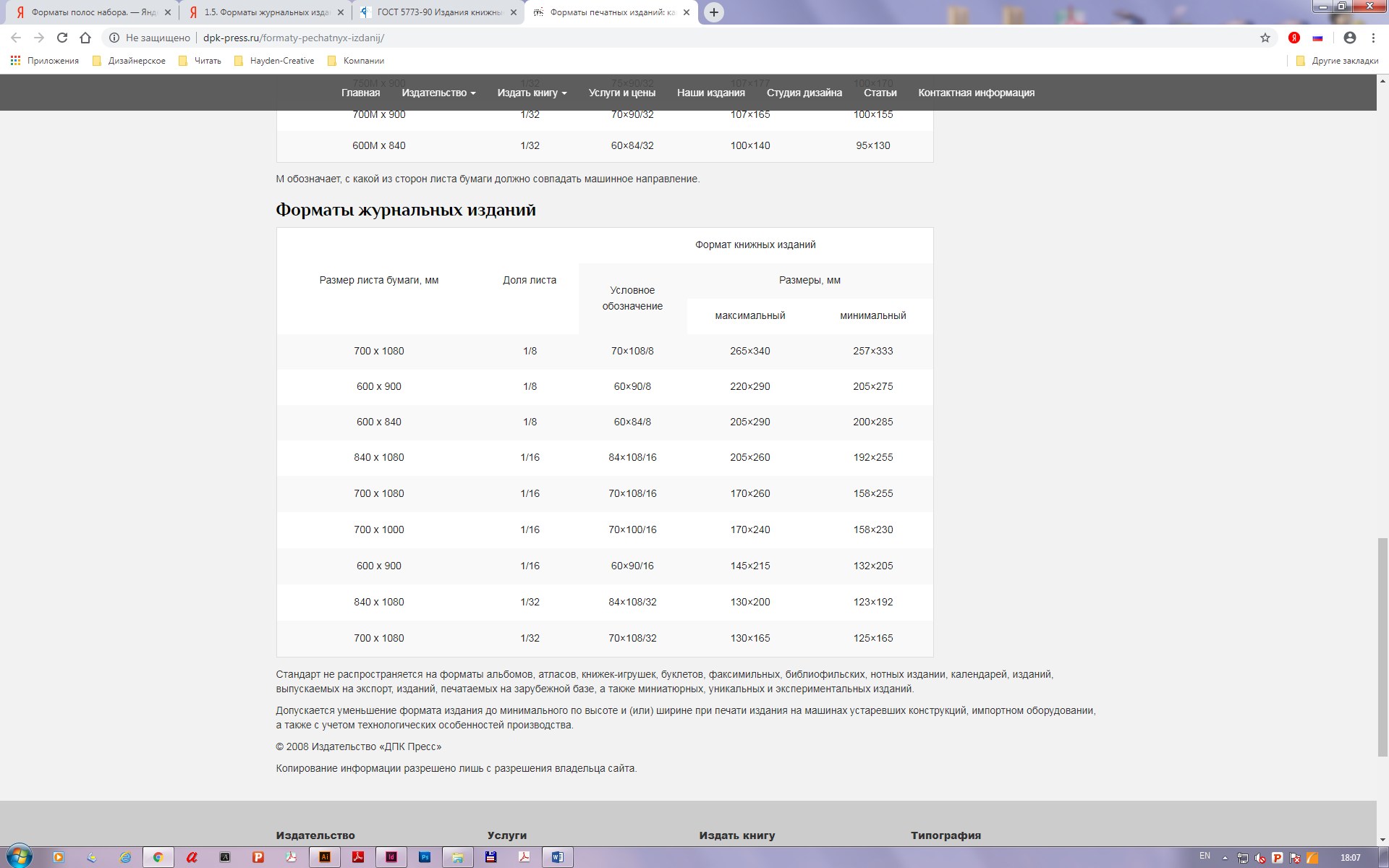Open Photoshop from the taskbar
Viewport: 1389px width, 868px height.
click(425, 857)
